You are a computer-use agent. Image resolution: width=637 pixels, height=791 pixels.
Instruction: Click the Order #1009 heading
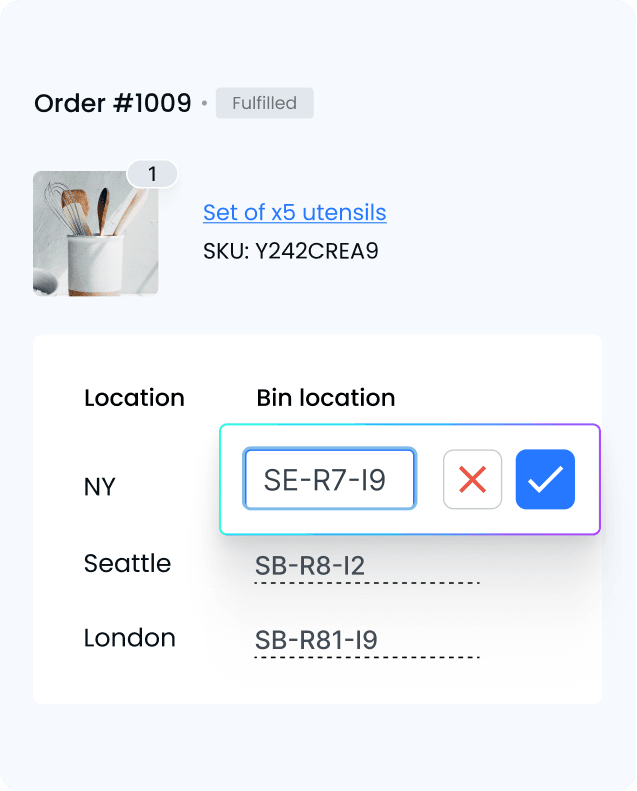click(x=112, y=103)
